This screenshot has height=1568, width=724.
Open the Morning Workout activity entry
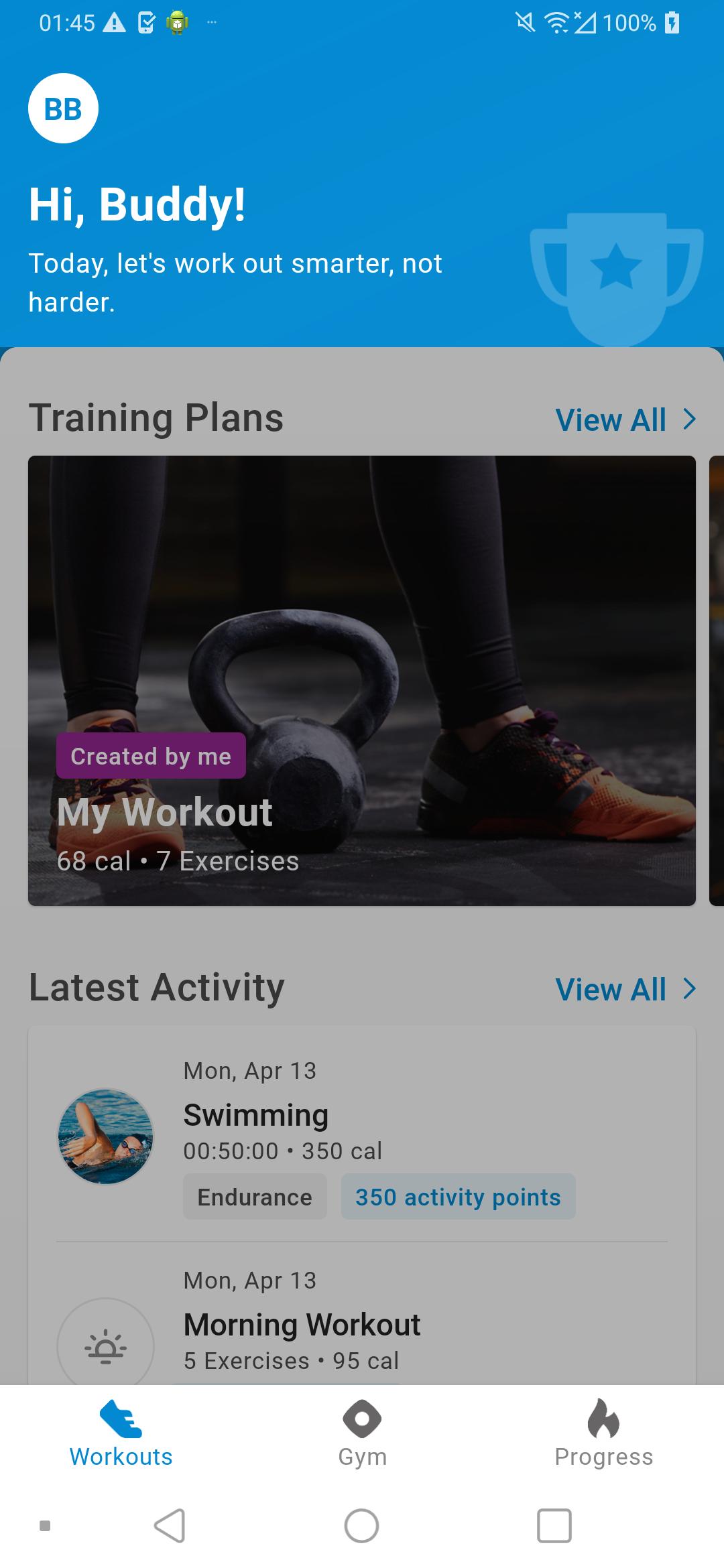coord(362,1323)
